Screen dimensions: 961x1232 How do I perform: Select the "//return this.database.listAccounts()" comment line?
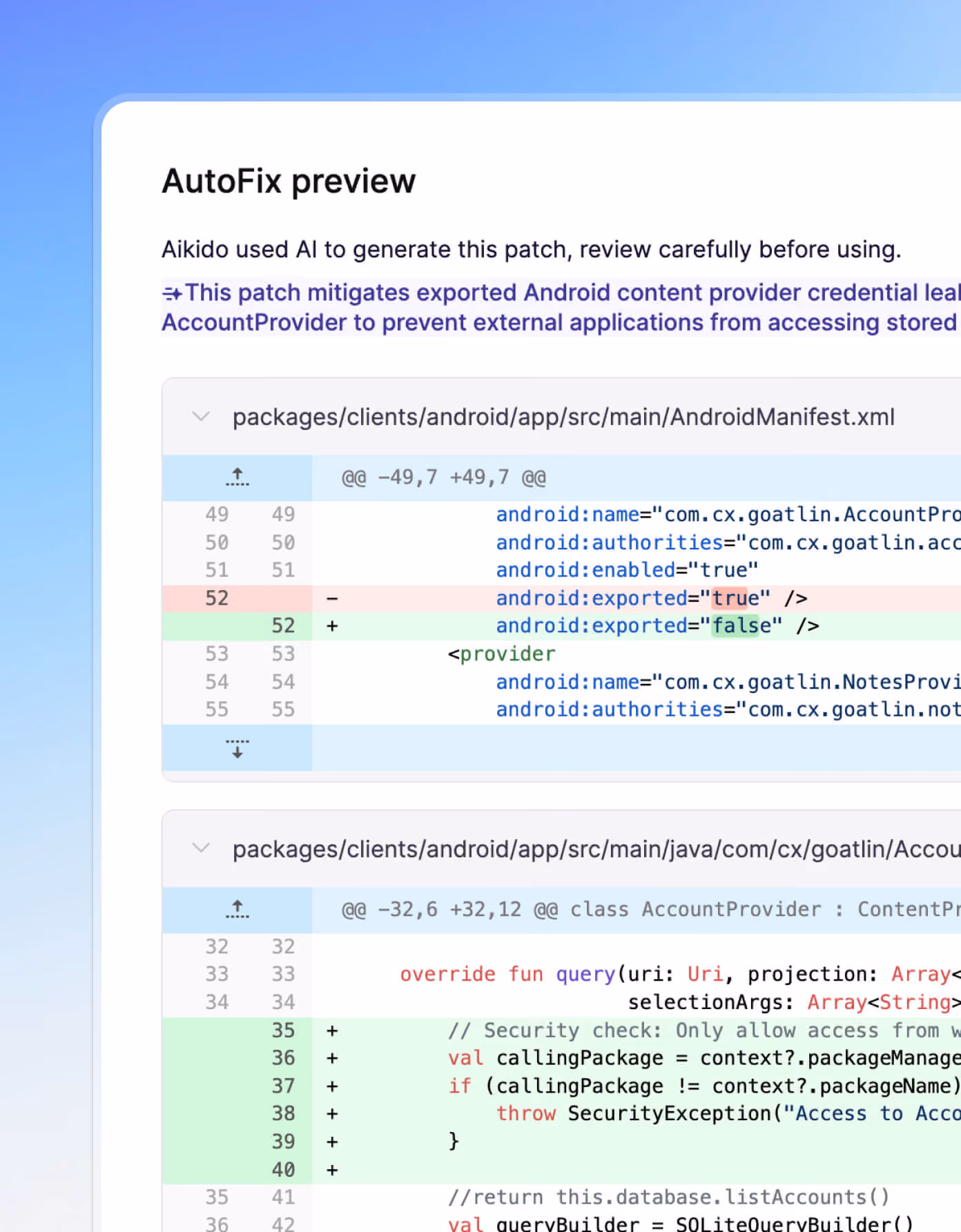[668, 1197]
